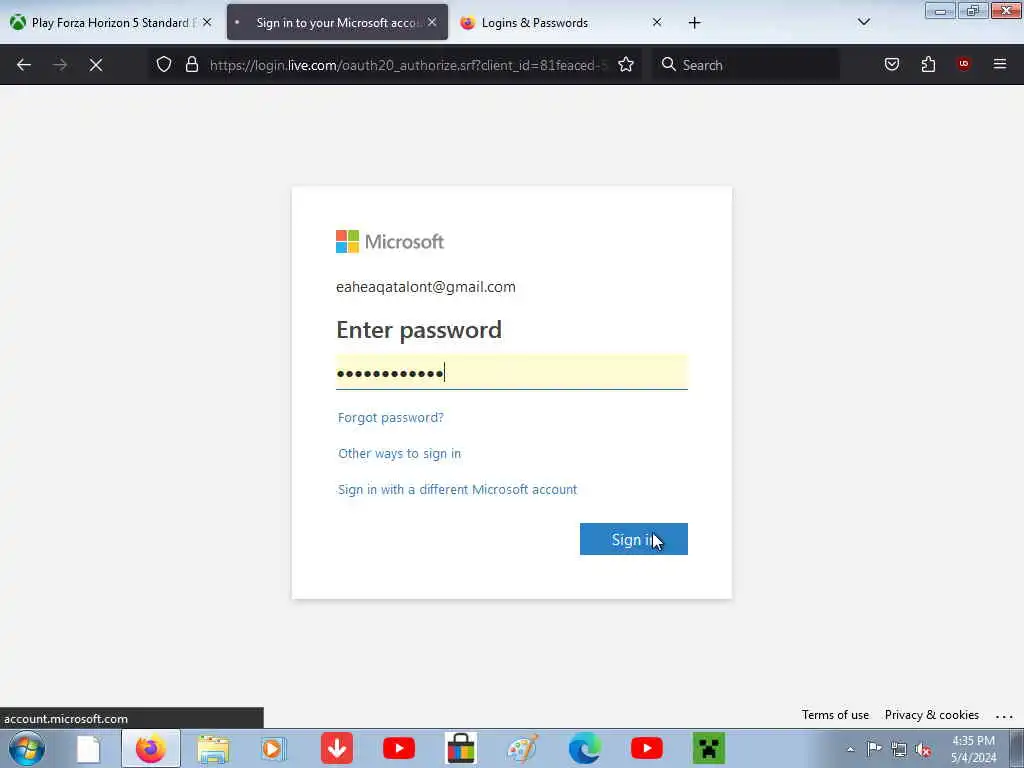Close the Logins & Passwords tab
Screen dimensions: 1024x768
[657, 22]
